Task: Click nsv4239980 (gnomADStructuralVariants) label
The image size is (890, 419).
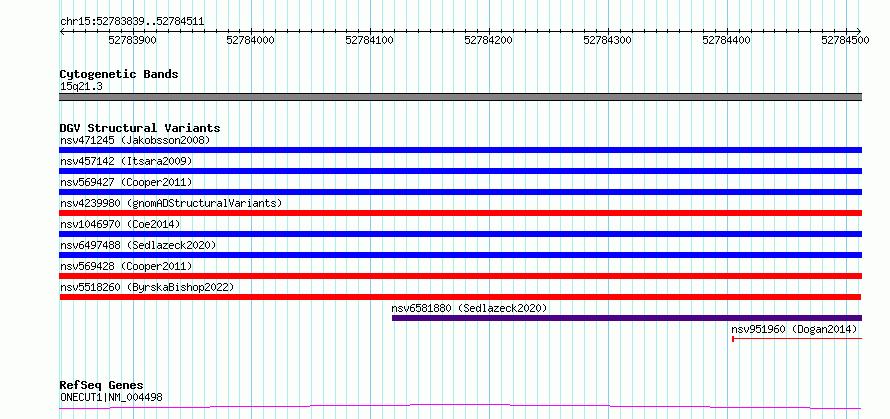Action: [171, 203]
